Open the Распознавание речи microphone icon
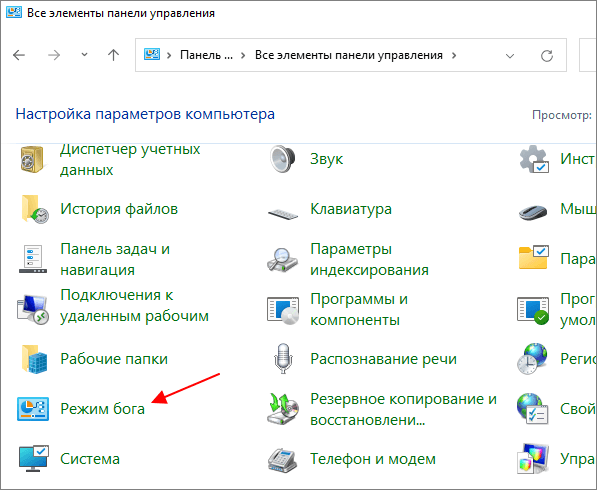Screen dimensions: 597x490 283,358
